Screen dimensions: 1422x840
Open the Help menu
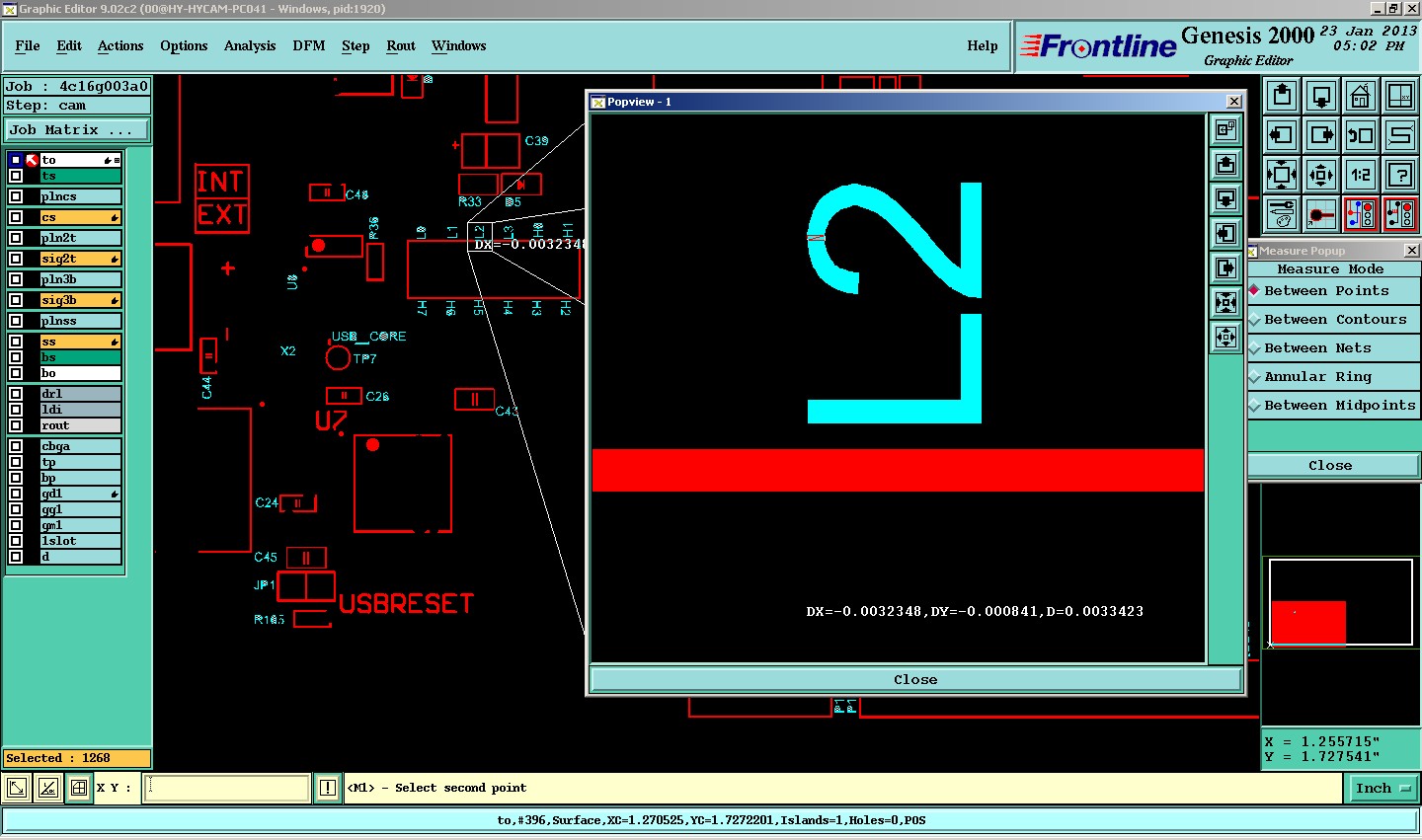[983, 46]
